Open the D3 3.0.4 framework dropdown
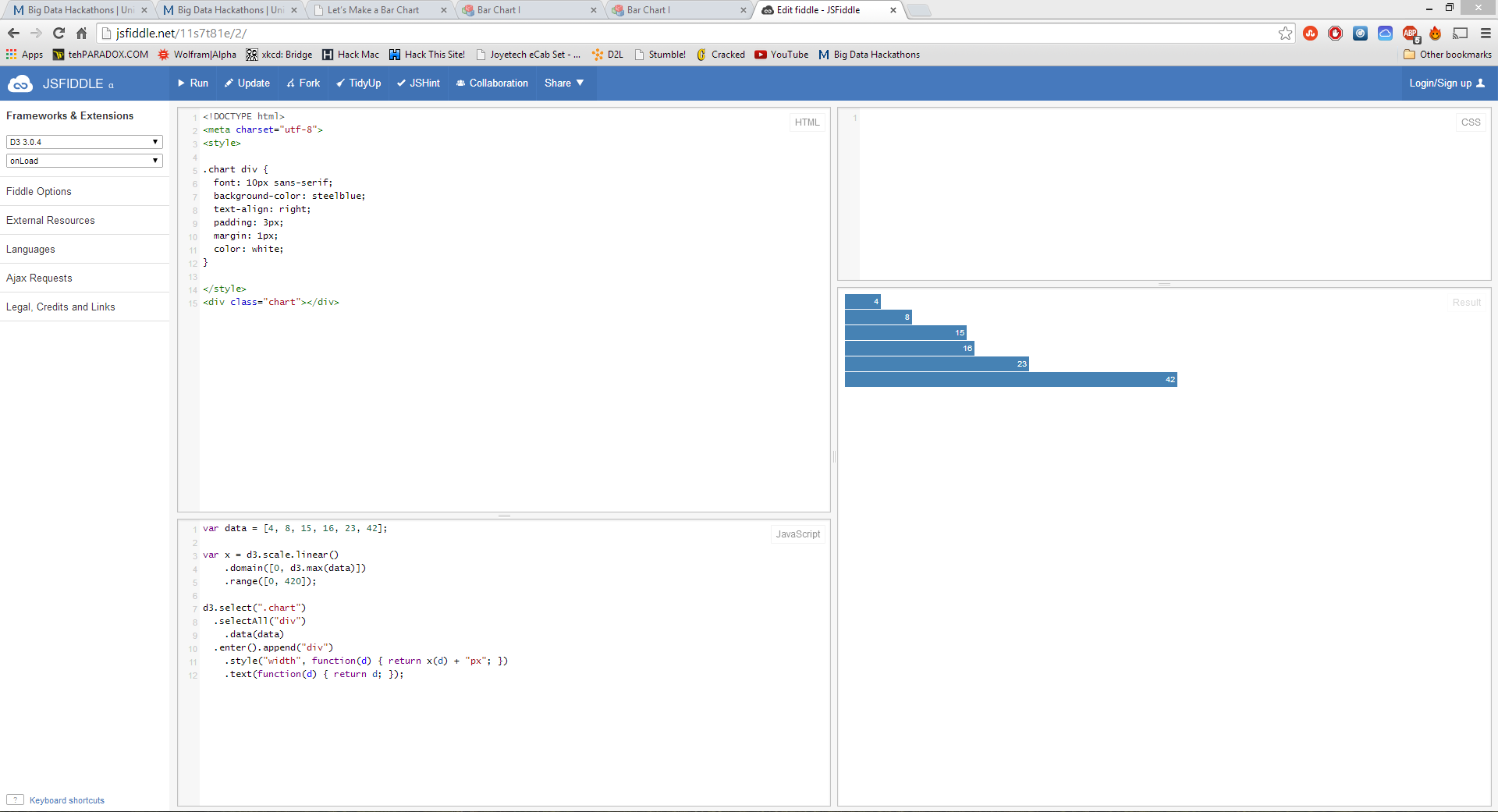This screenshot has height=812, width=1498. [84, 142]
